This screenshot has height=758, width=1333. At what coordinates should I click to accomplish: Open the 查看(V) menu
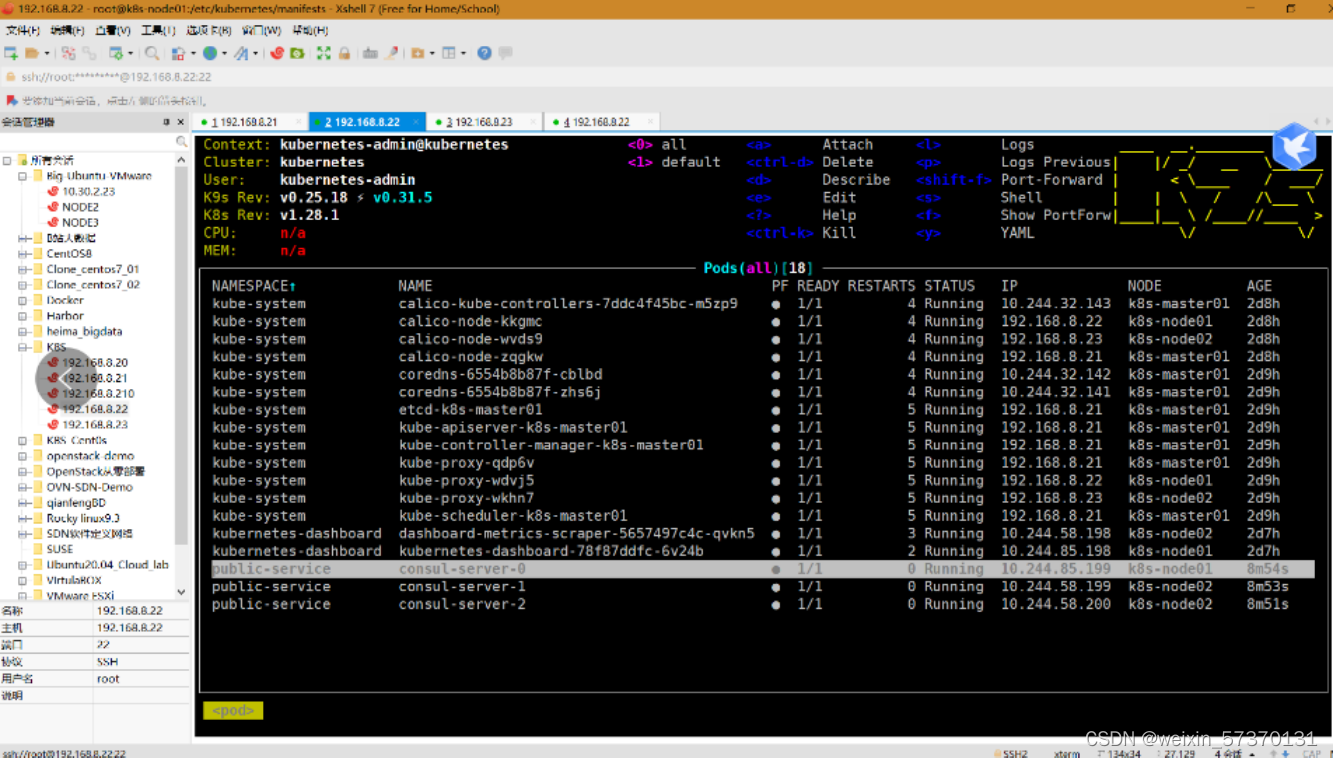point(113,30)
